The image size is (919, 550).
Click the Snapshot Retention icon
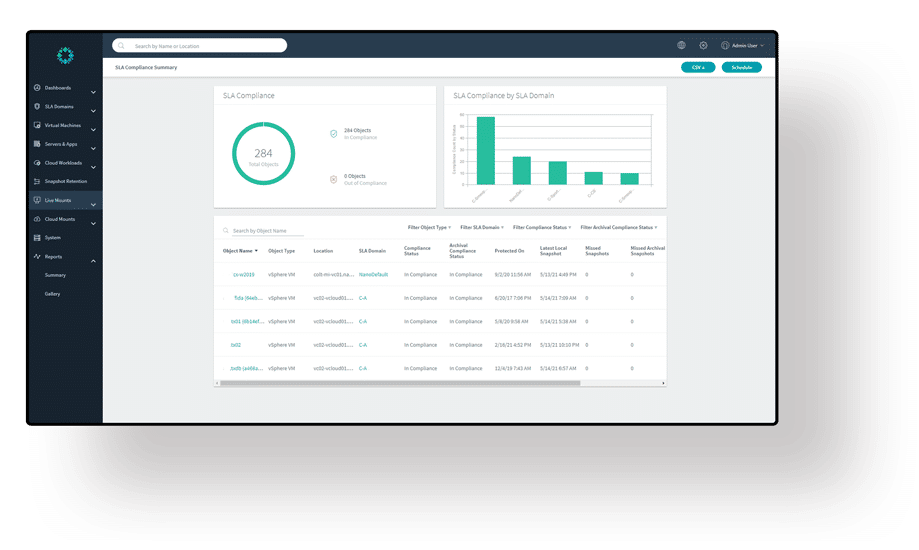37,181
